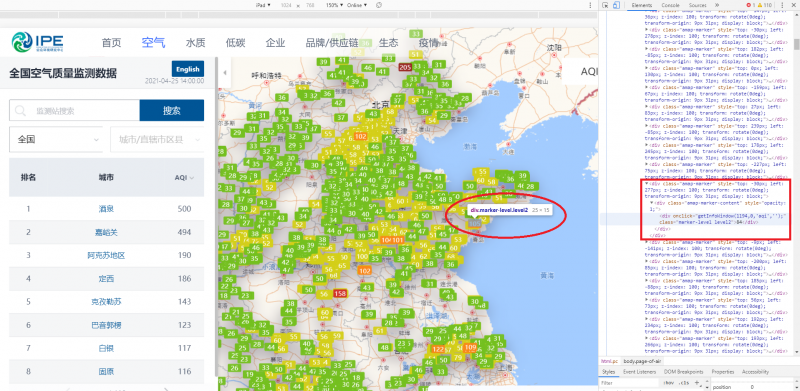Activate the inspect element picker icon
The width and height of the screenshot is (800, 391).
point(605,5)
